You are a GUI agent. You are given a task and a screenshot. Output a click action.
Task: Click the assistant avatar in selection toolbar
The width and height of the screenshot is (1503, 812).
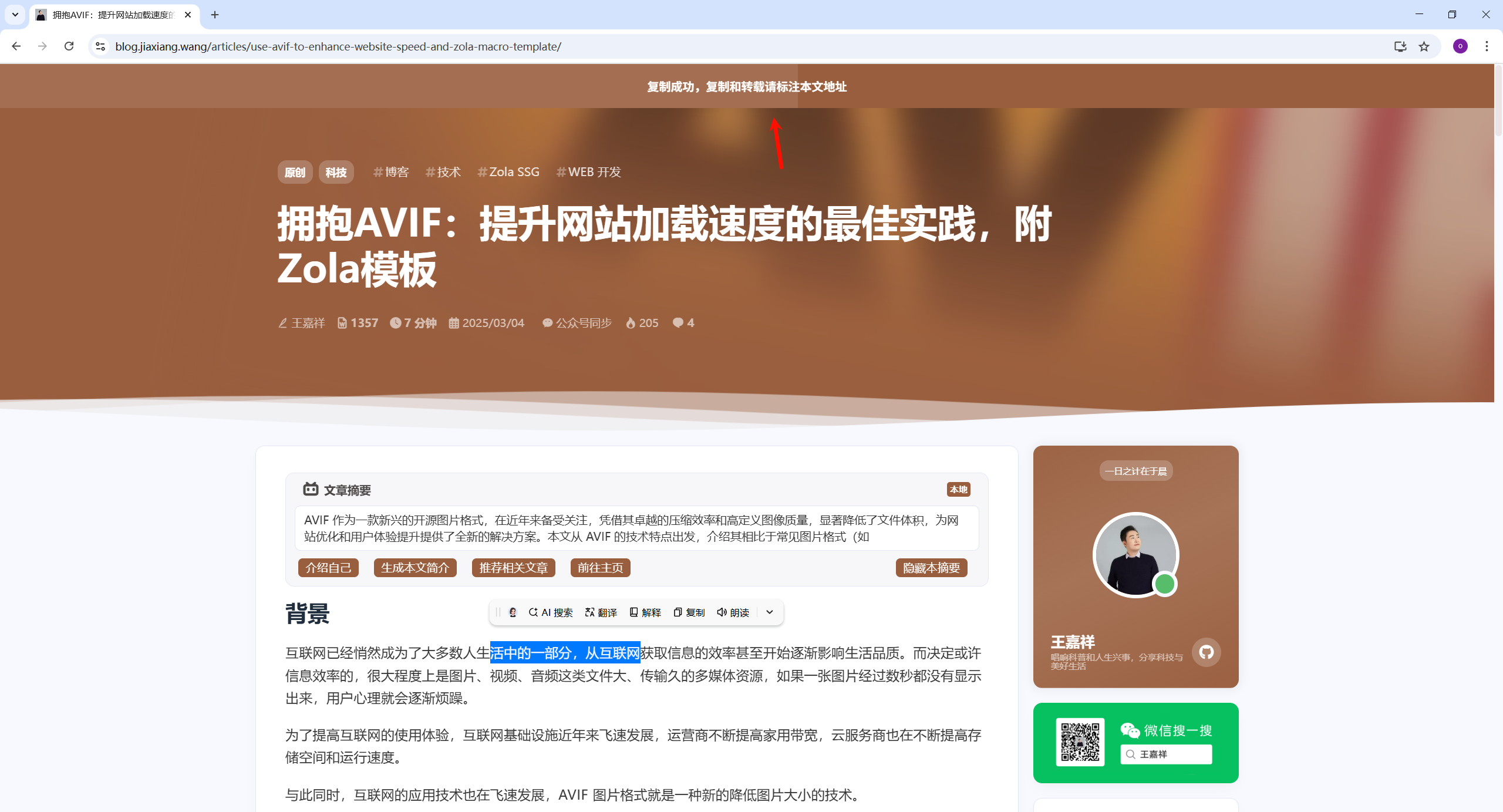(x=513, y=612)
